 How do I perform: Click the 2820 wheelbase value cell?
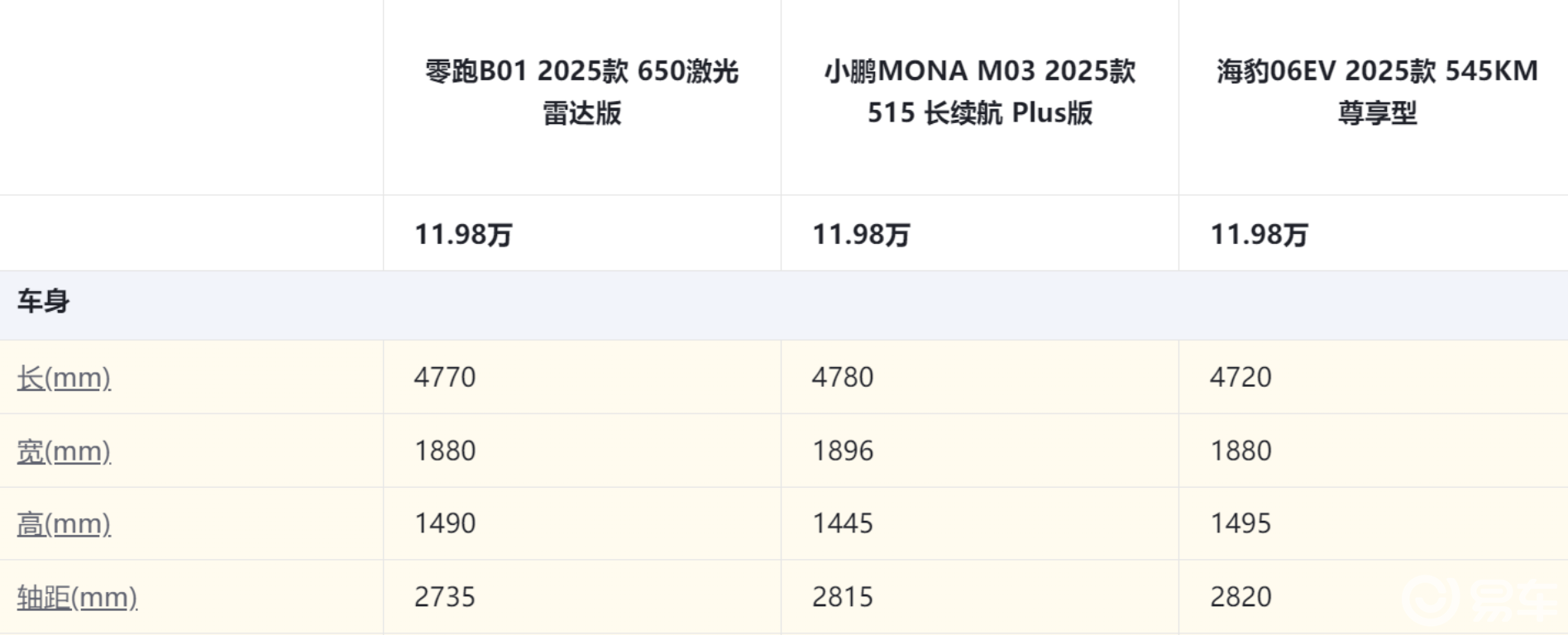[1241, 597]
